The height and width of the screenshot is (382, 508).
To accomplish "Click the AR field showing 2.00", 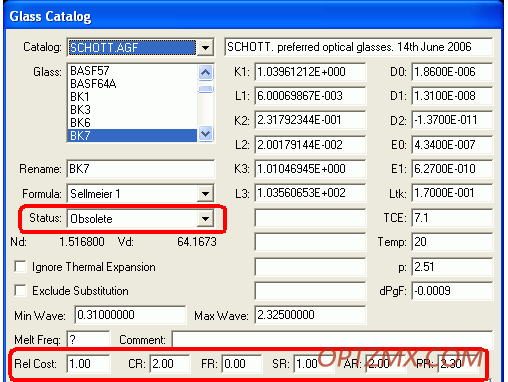I will 386,364.
